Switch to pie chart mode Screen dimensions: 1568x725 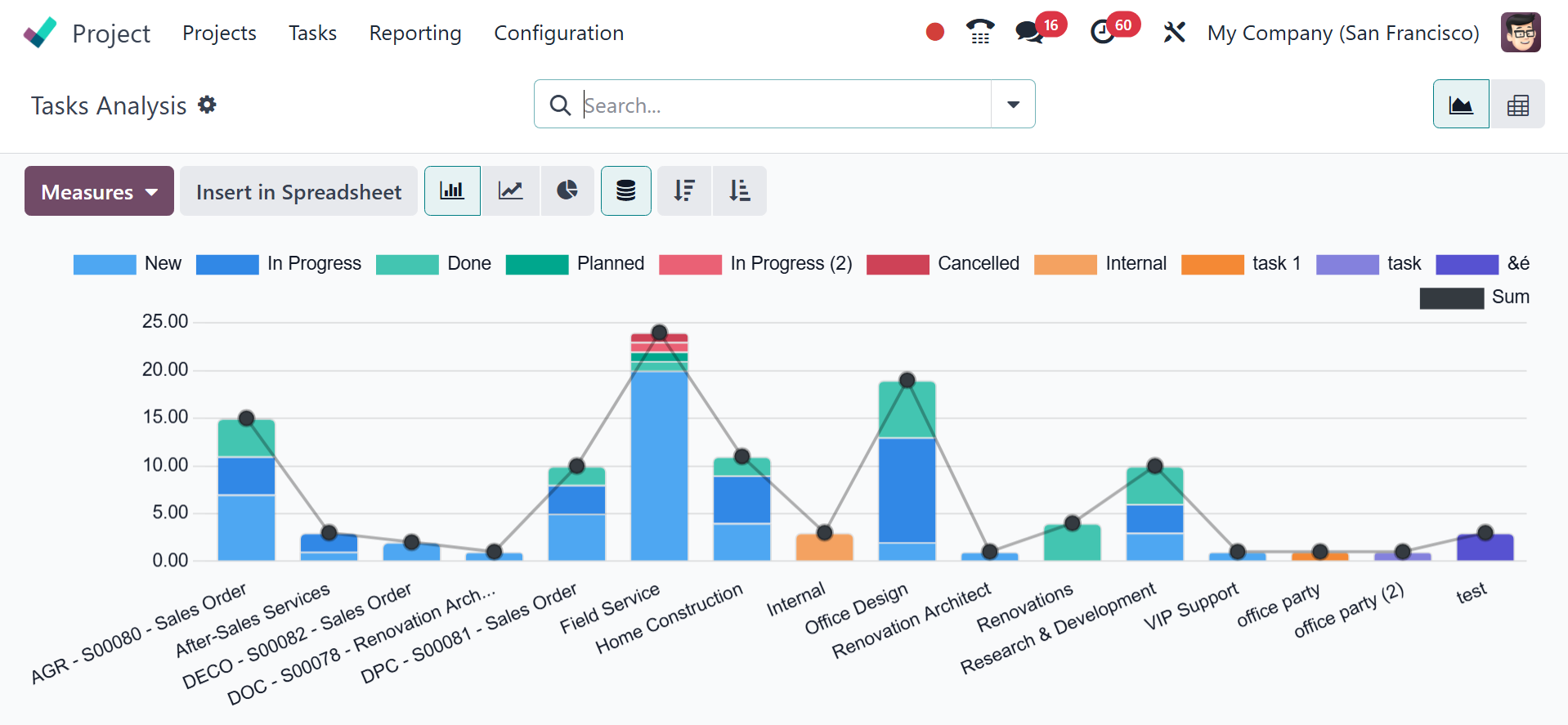[x=567, y=191]
